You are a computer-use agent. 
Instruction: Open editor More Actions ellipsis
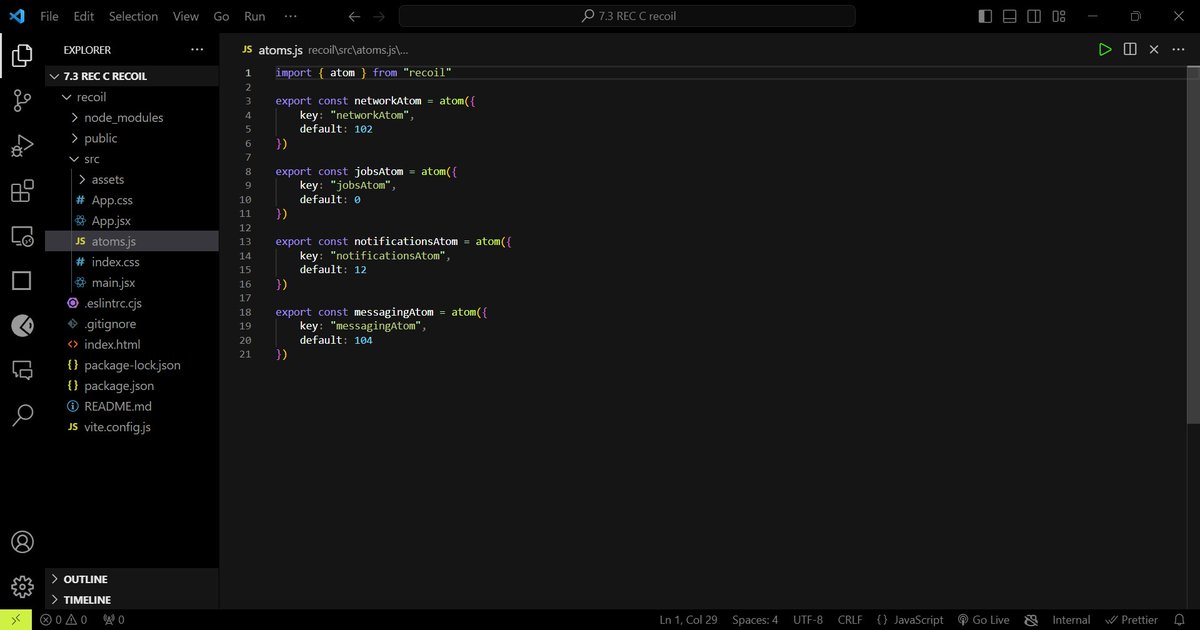pos(1178,49)
